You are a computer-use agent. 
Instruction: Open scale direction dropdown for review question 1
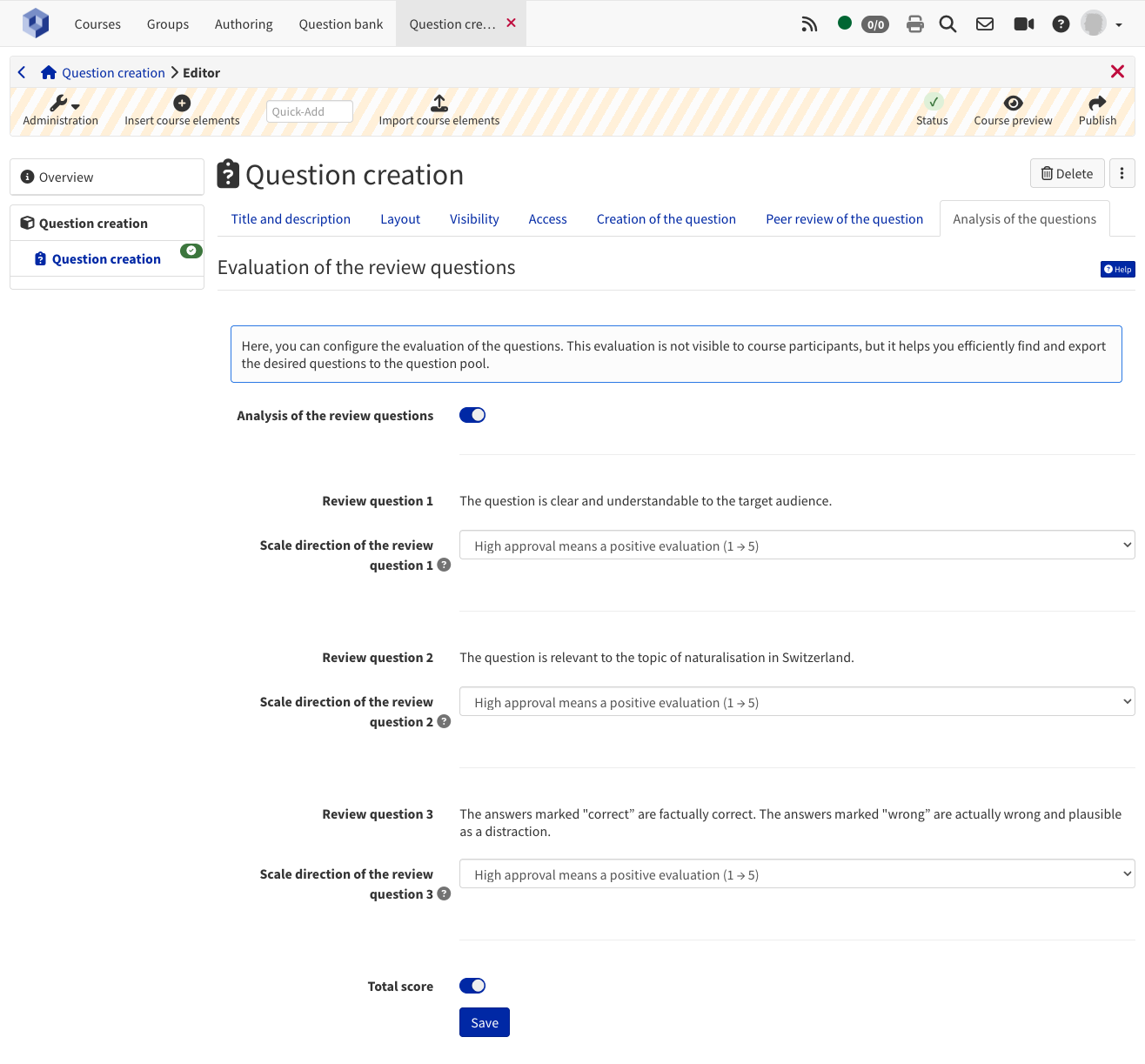796,545
